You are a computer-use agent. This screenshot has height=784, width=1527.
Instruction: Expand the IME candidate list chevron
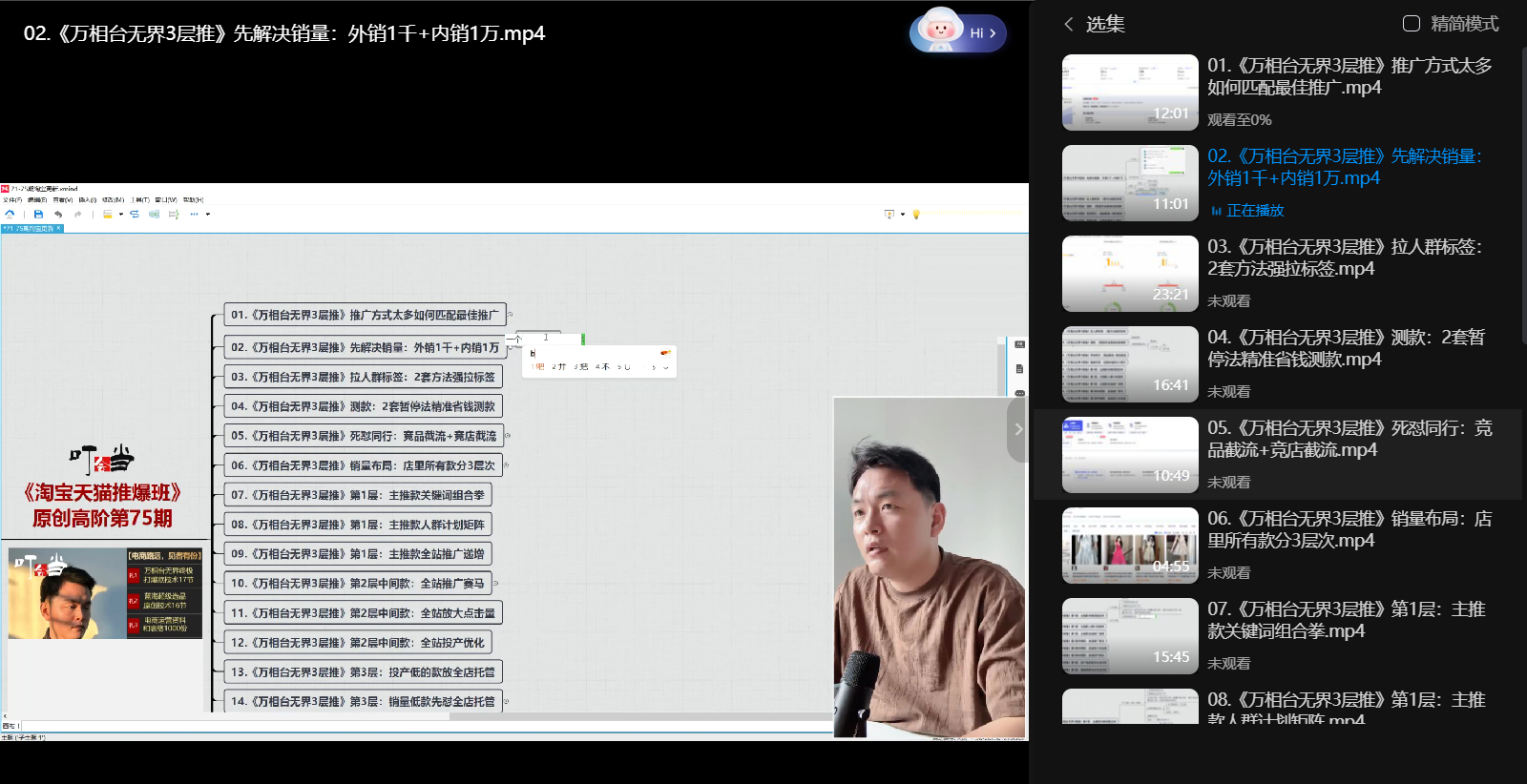665,367
